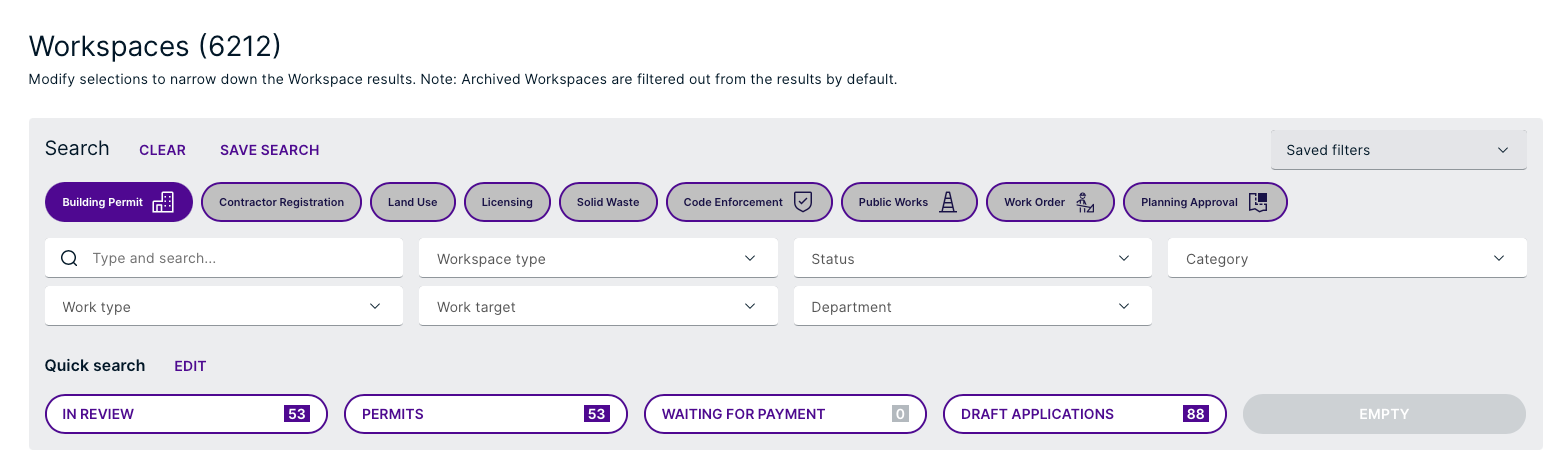
Task: Toggle the Licensing filter chip
Action: [x=507, y=202]
